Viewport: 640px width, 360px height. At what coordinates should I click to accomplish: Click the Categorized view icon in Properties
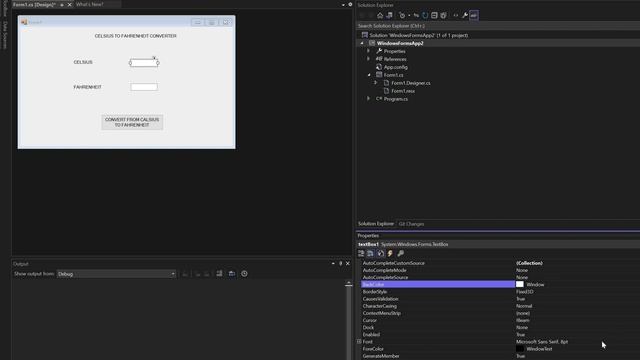361,253
